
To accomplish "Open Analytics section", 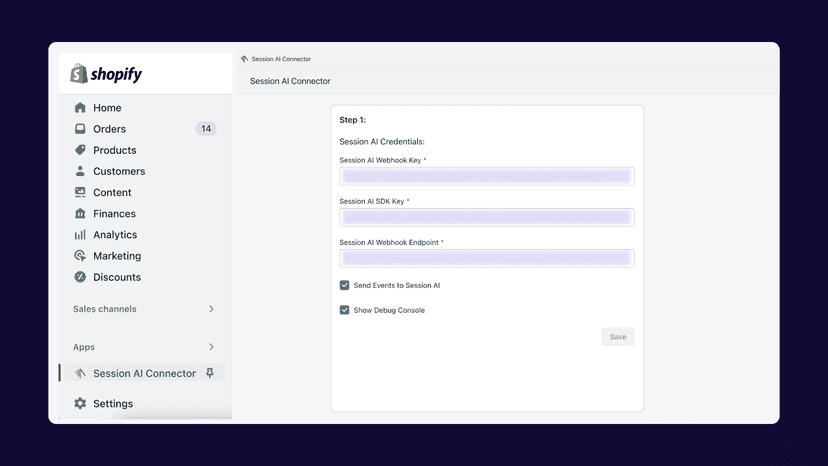I will pos(115,235).
